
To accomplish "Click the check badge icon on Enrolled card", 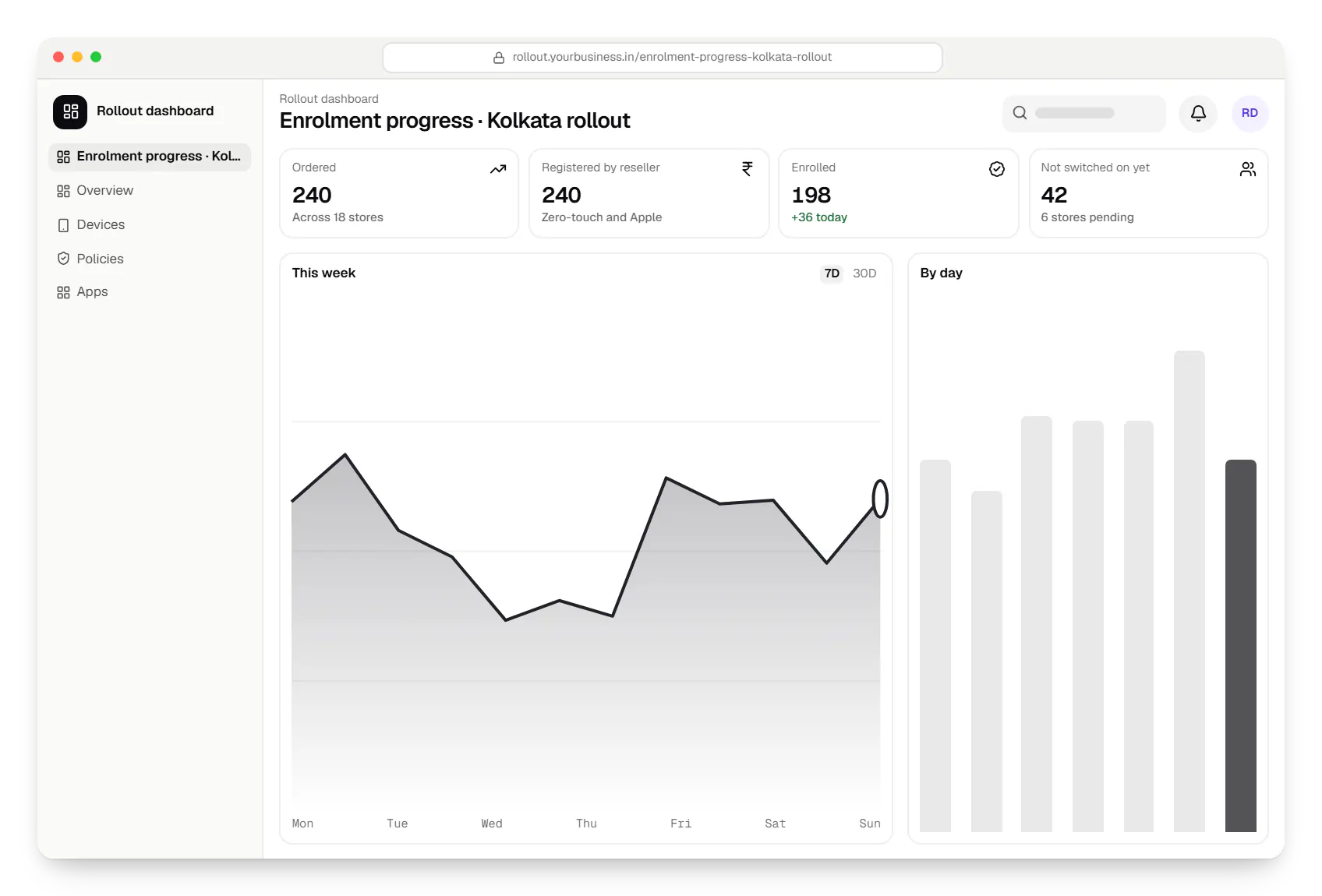I will 997,169.
